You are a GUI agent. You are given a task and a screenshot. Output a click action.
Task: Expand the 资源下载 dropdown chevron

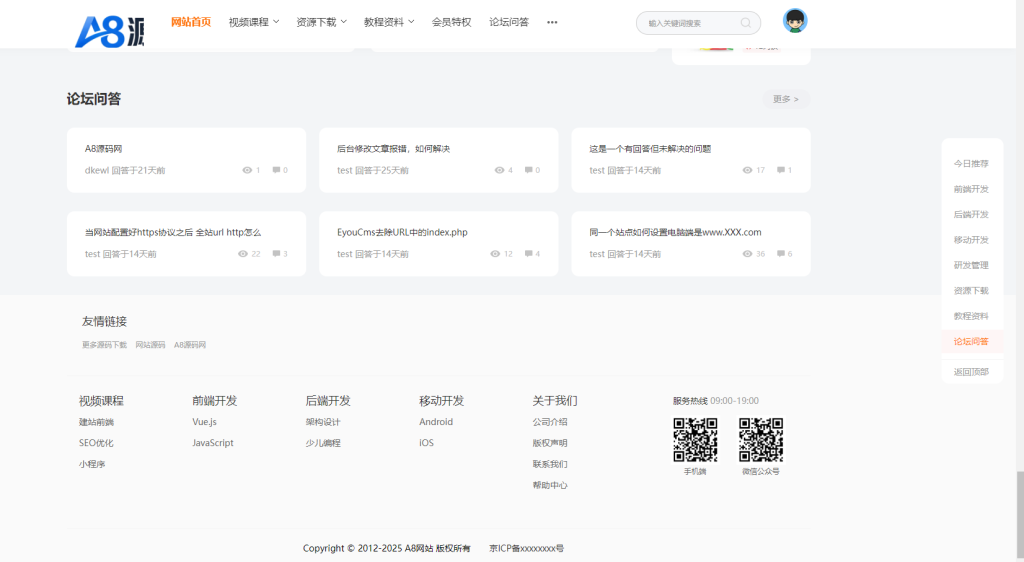pos(344,22)
